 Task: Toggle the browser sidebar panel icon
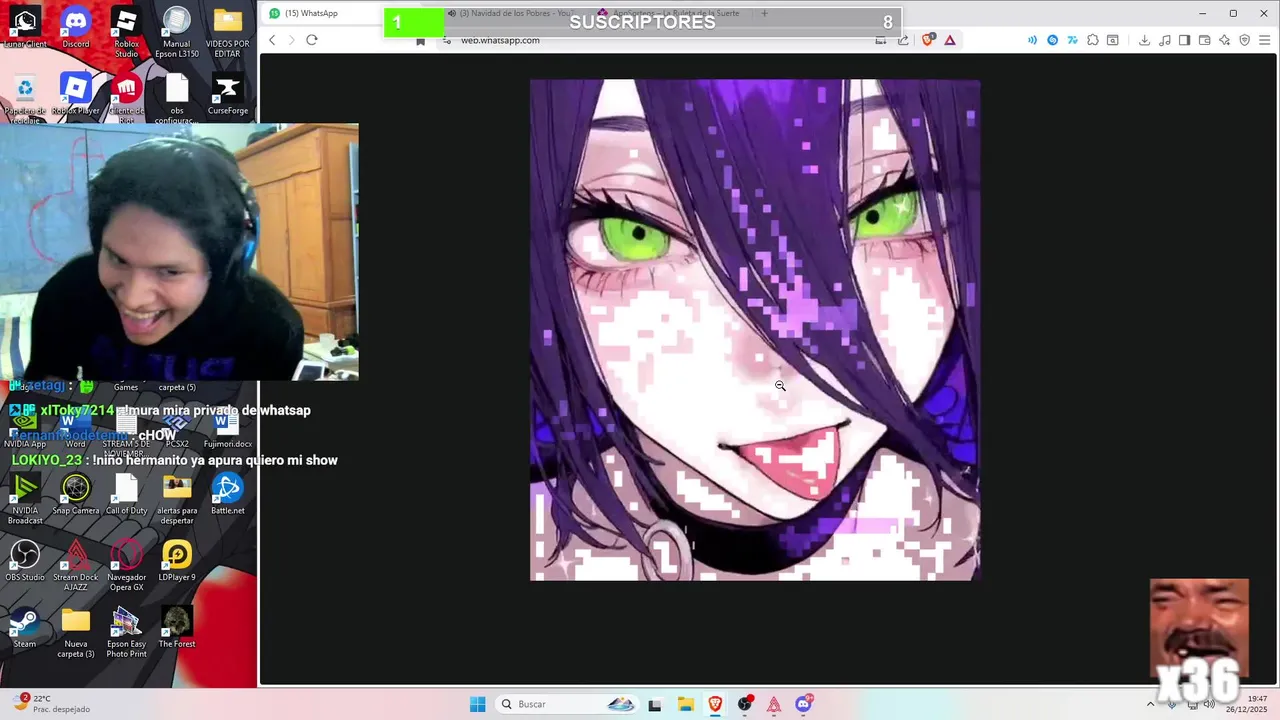1184,40
